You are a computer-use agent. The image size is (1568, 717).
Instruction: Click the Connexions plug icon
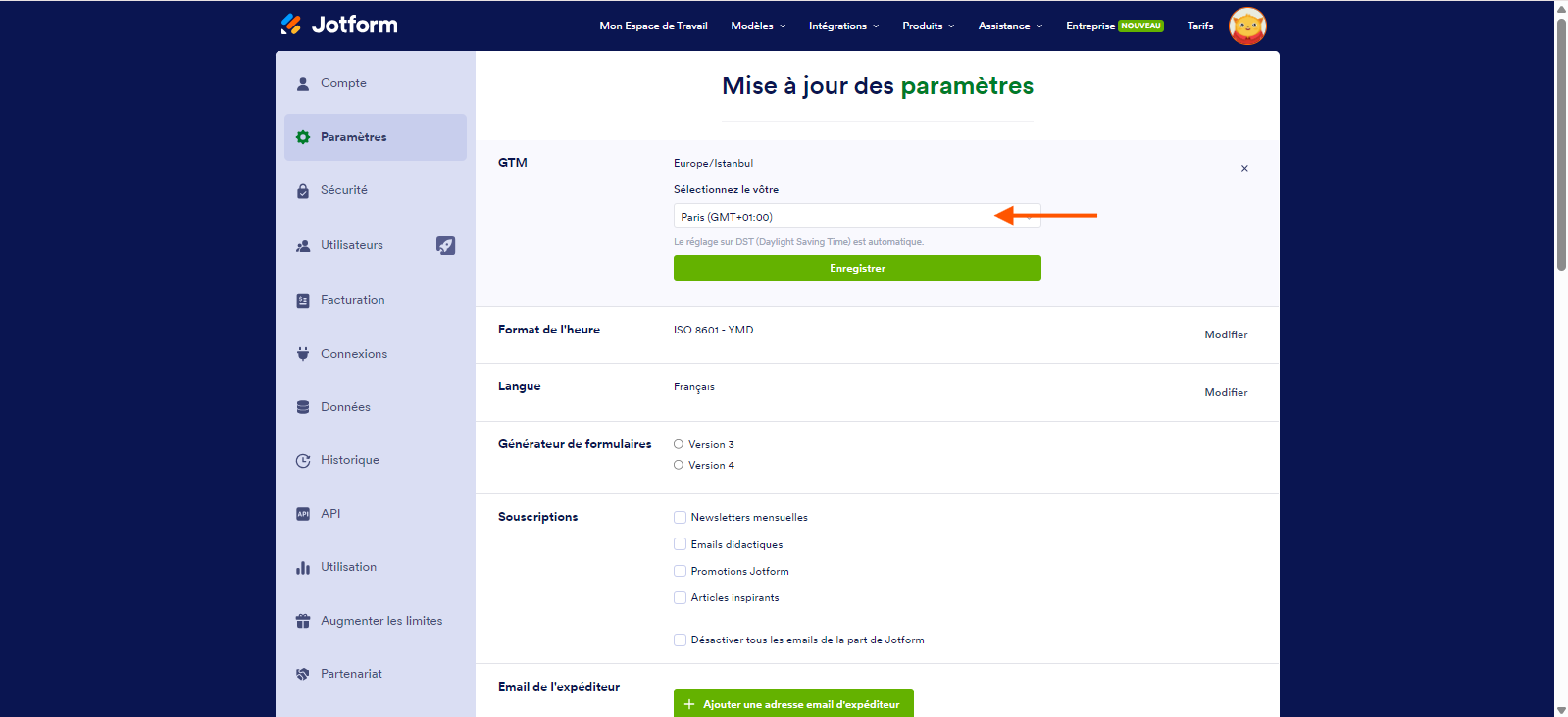click(x=303, y=354)
